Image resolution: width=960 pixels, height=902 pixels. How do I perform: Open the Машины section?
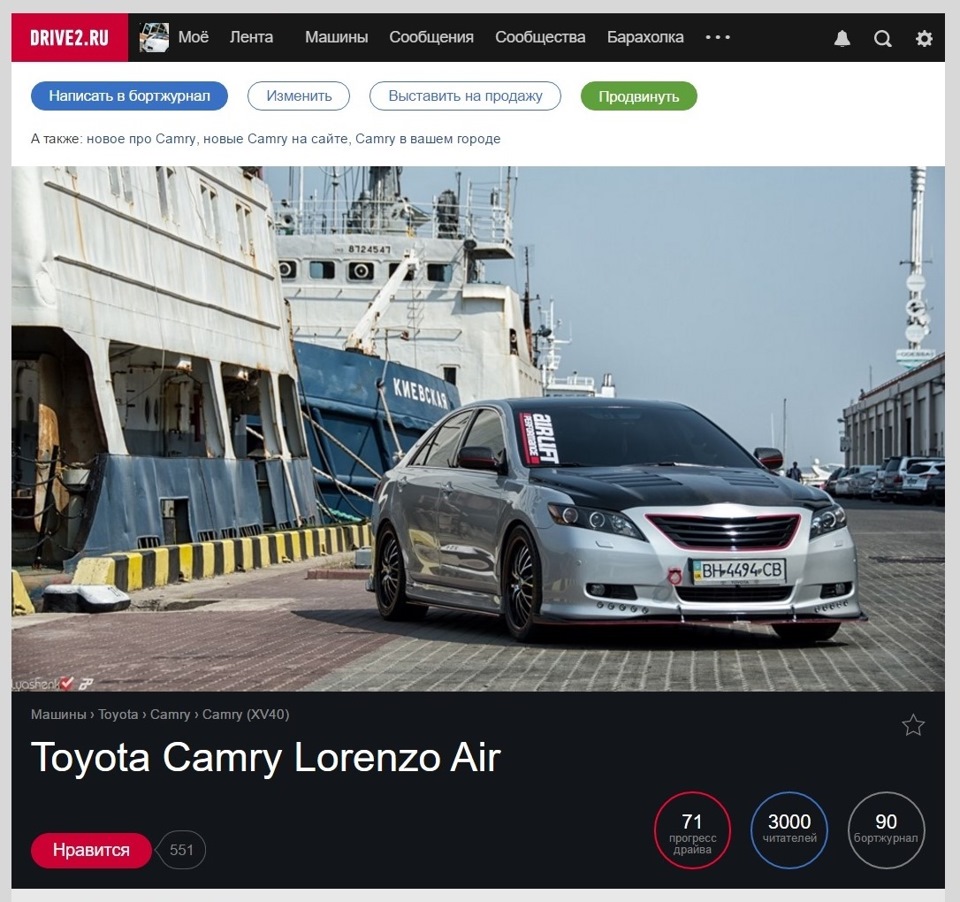pos(336,37)
